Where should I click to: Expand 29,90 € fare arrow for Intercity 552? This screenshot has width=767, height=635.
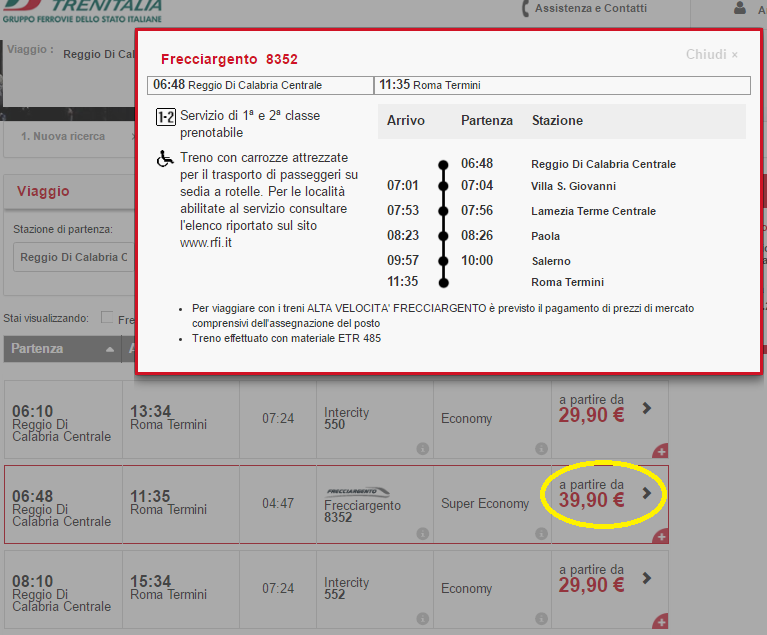point(646,578)
